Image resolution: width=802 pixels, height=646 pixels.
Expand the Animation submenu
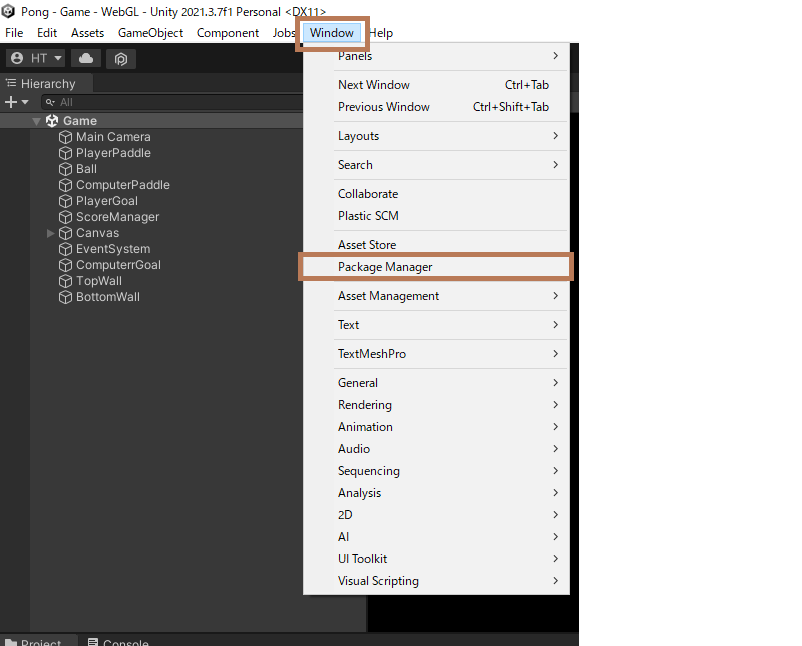tap(436, 427)
